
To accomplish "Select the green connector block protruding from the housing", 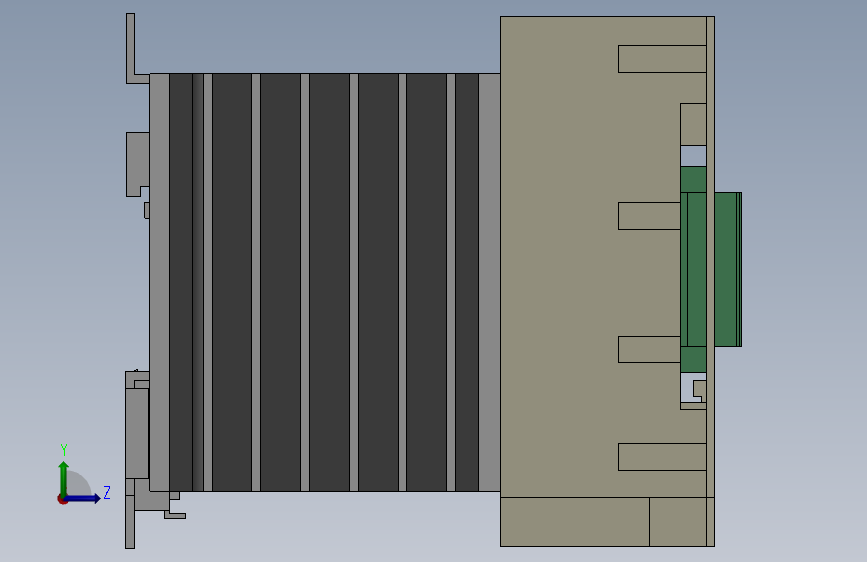I will (727, 269).
